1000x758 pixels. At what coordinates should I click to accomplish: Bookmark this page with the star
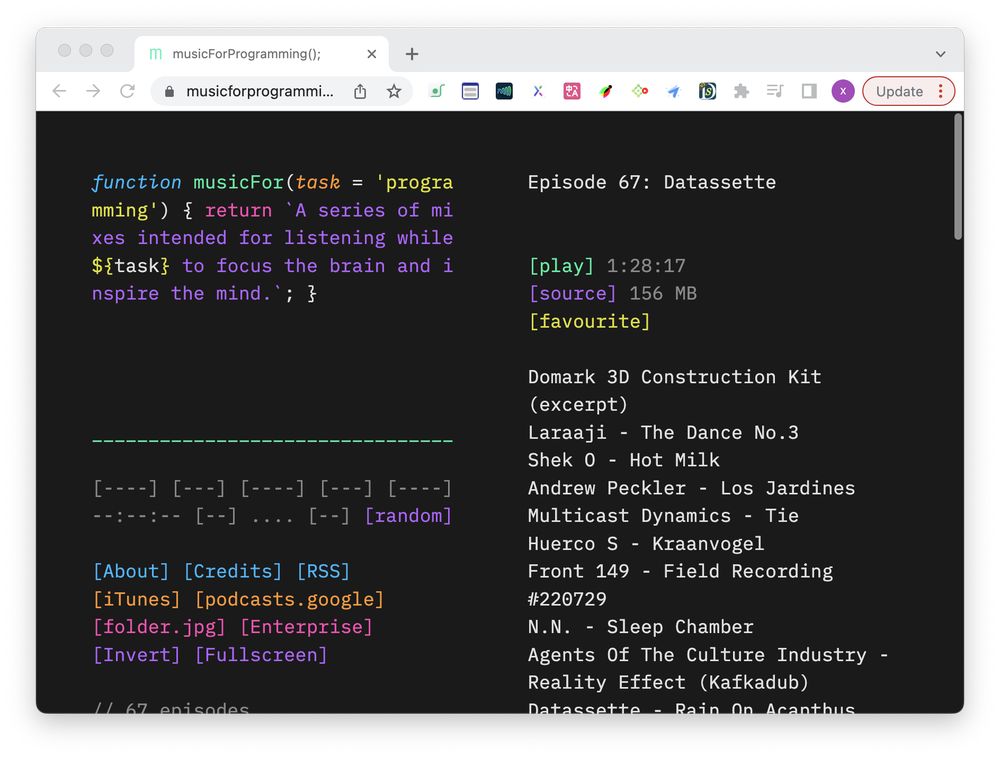coord(394,91)
